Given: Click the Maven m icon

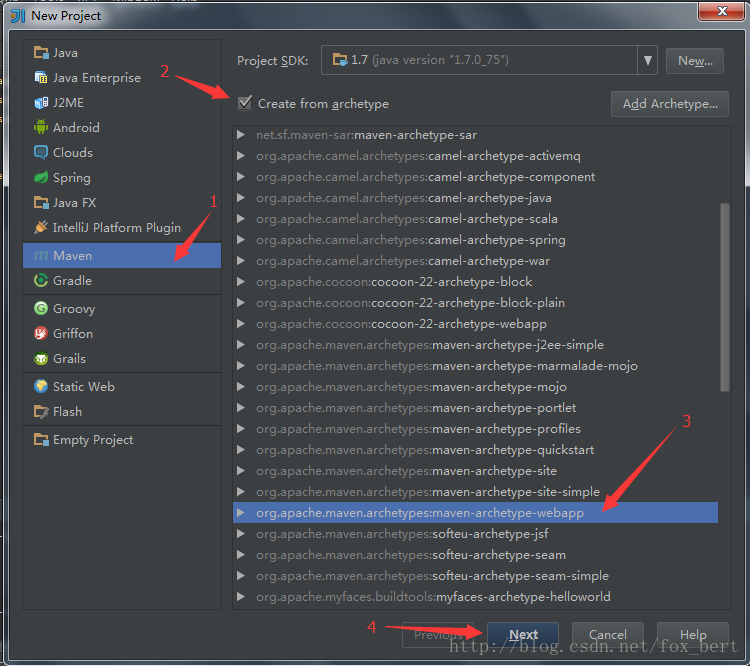Looking at the screenshot, I should click(x=41, y=255).
